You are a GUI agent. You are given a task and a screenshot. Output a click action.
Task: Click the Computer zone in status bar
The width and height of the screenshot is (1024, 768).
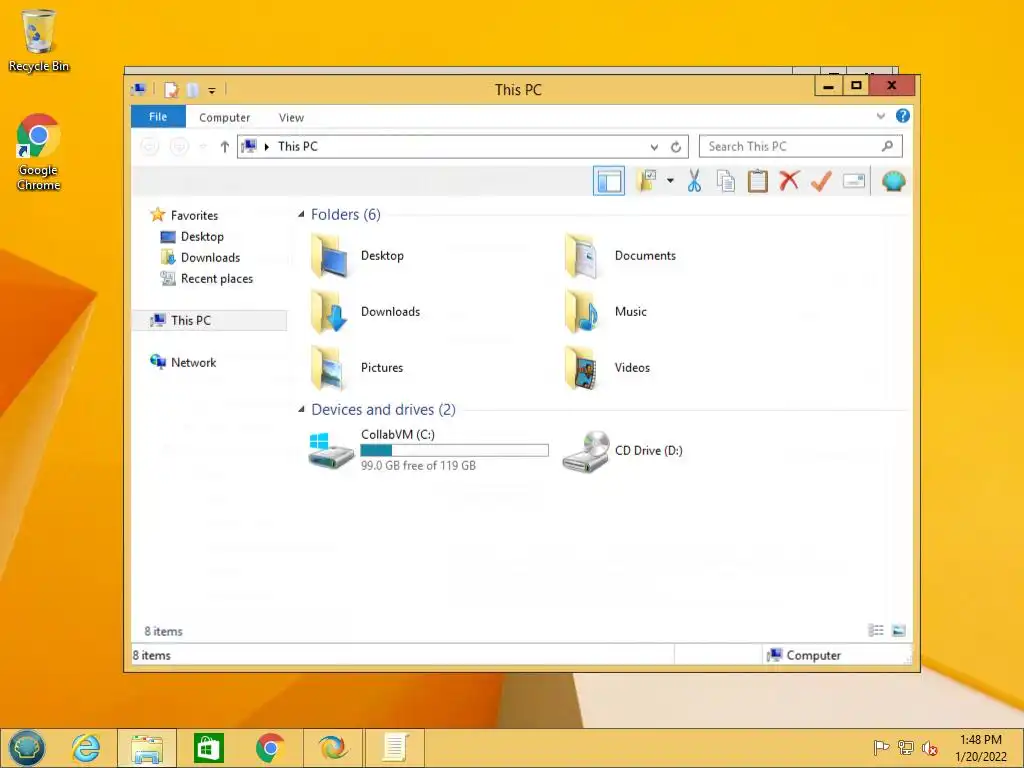tap(805, 655)
